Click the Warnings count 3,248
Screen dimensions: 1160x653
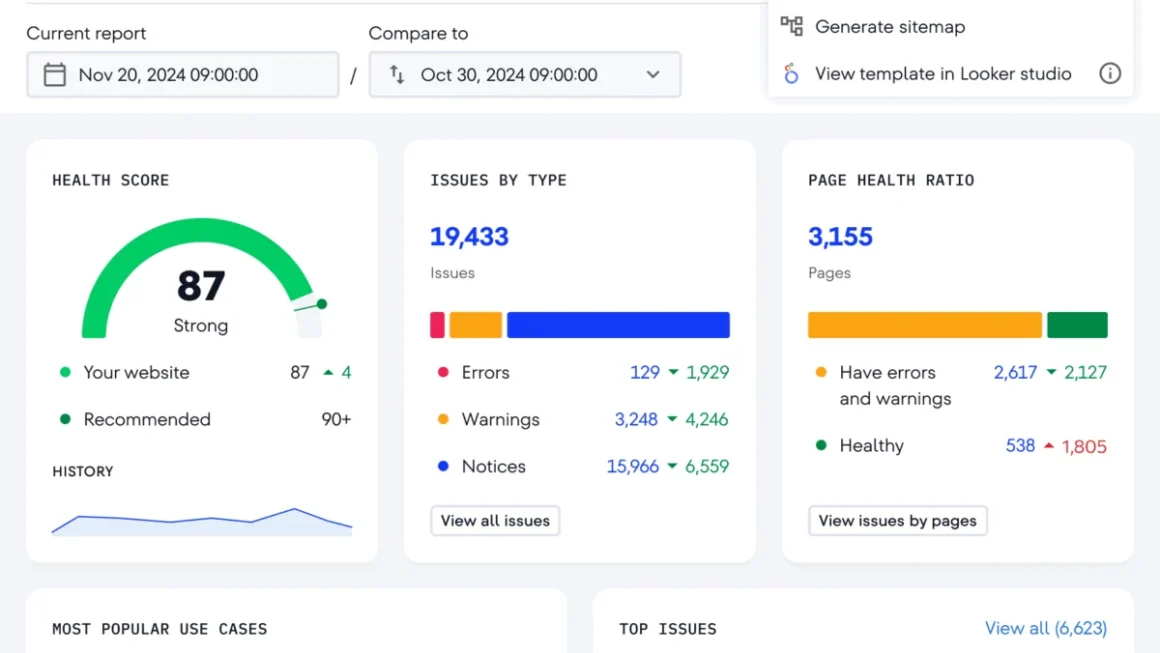[636, 419]
